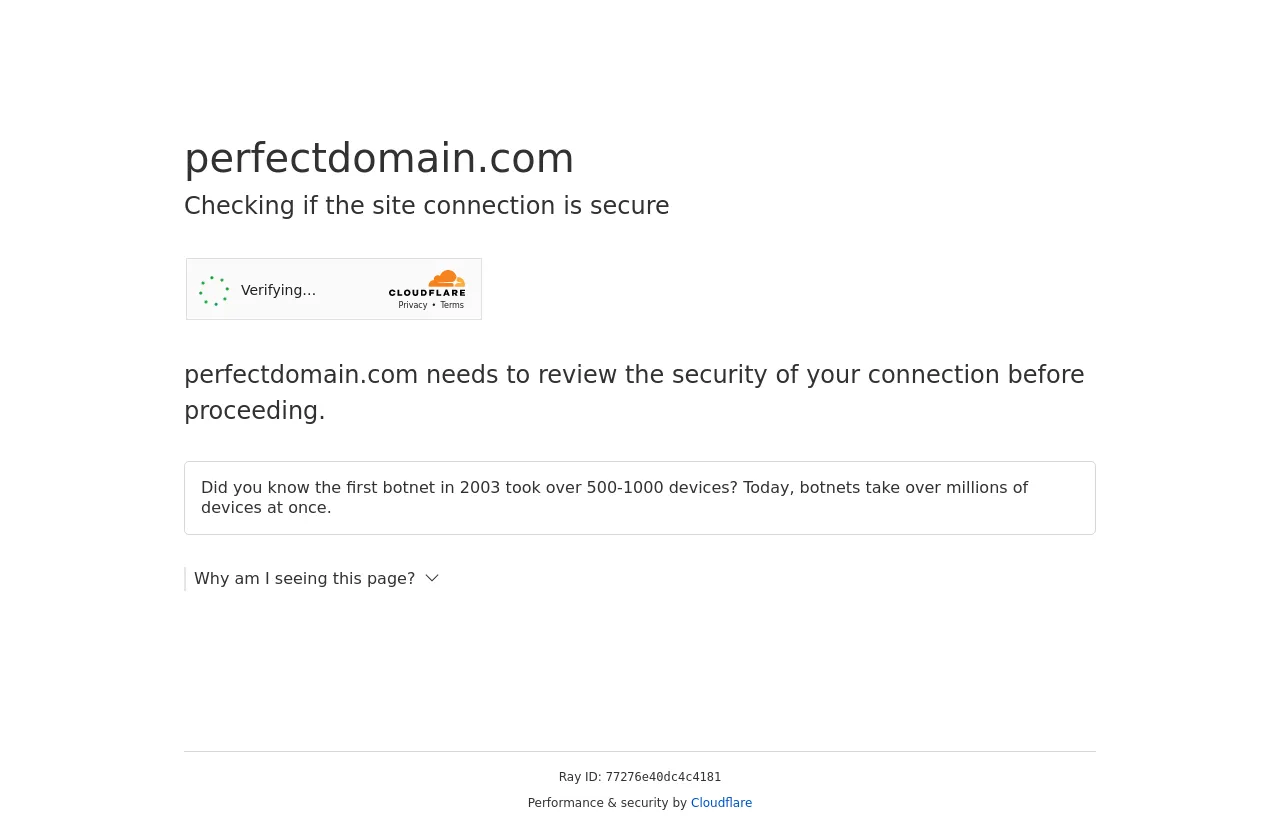
Task: Click the Ray ID value 77276e40dc4c4181
Action: (x=663, y=777)
